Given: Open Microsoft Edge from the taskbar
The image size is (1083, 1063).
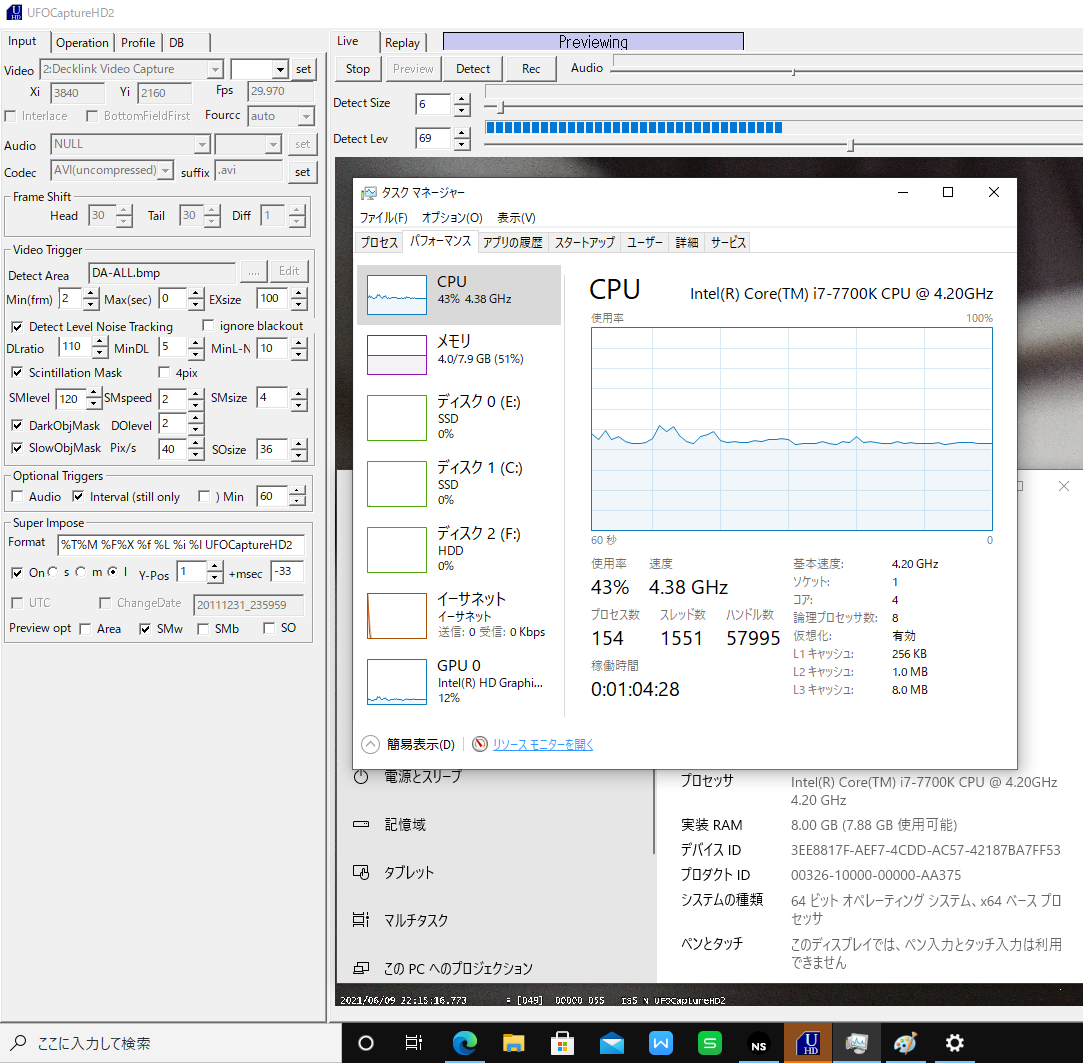Looking at the screenshot, I should click(x=464, y=1043).
